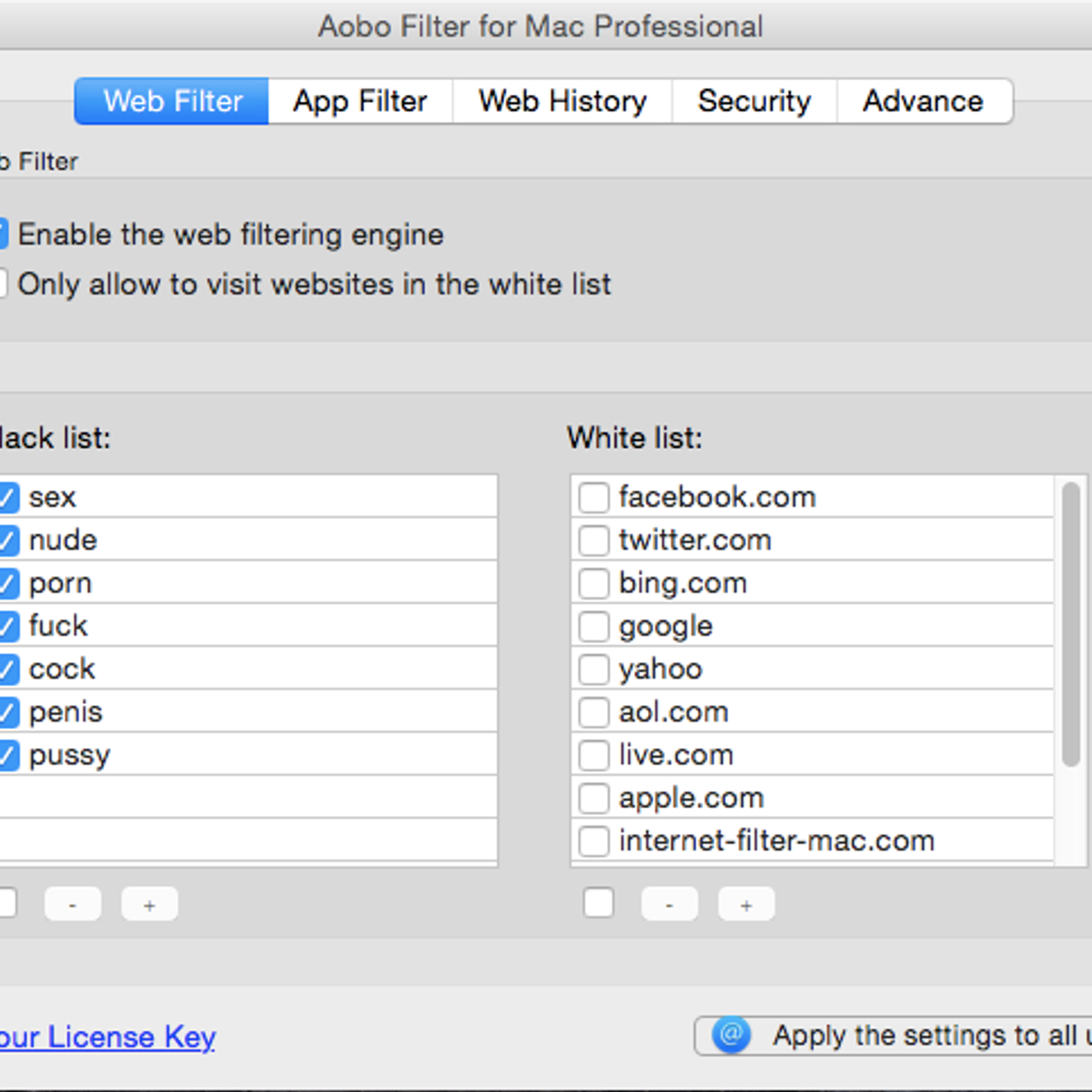Check the twitter.com white list entry

click(x=594, y=541)
